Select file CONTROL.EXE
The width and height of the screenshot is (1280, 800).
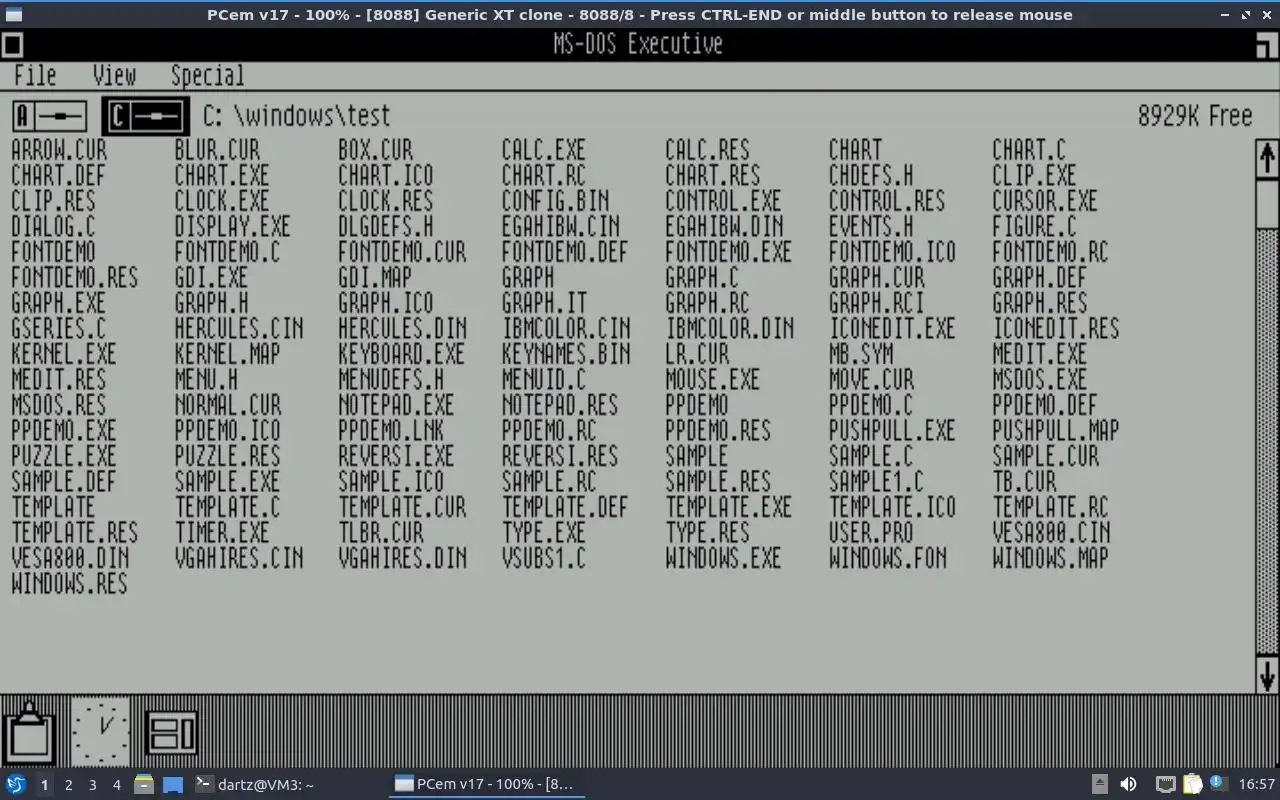(x=723, y=201)
